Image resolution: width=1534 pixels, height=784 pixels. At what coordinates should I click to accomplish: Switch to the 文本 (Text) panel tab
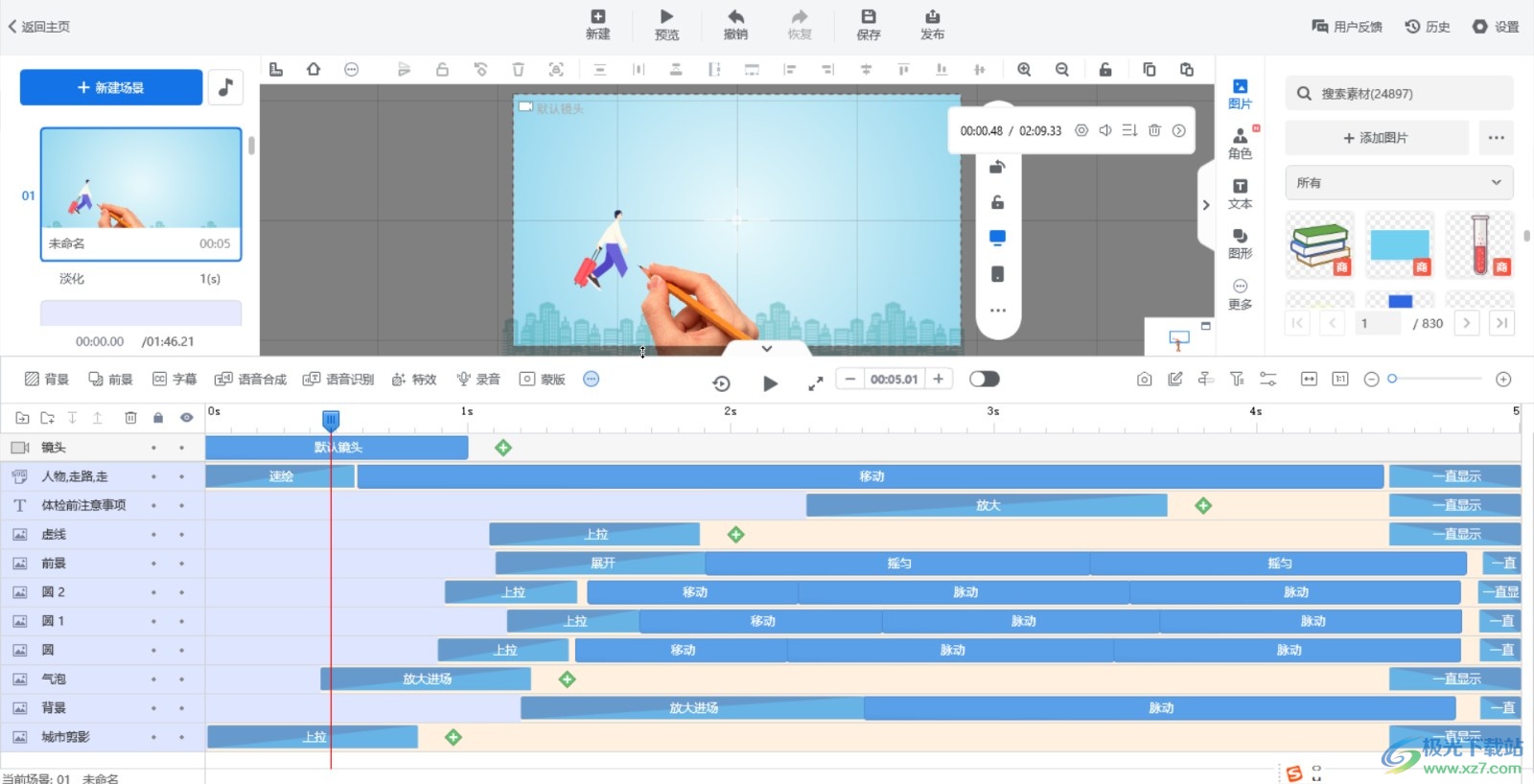tap(1240, 194)
